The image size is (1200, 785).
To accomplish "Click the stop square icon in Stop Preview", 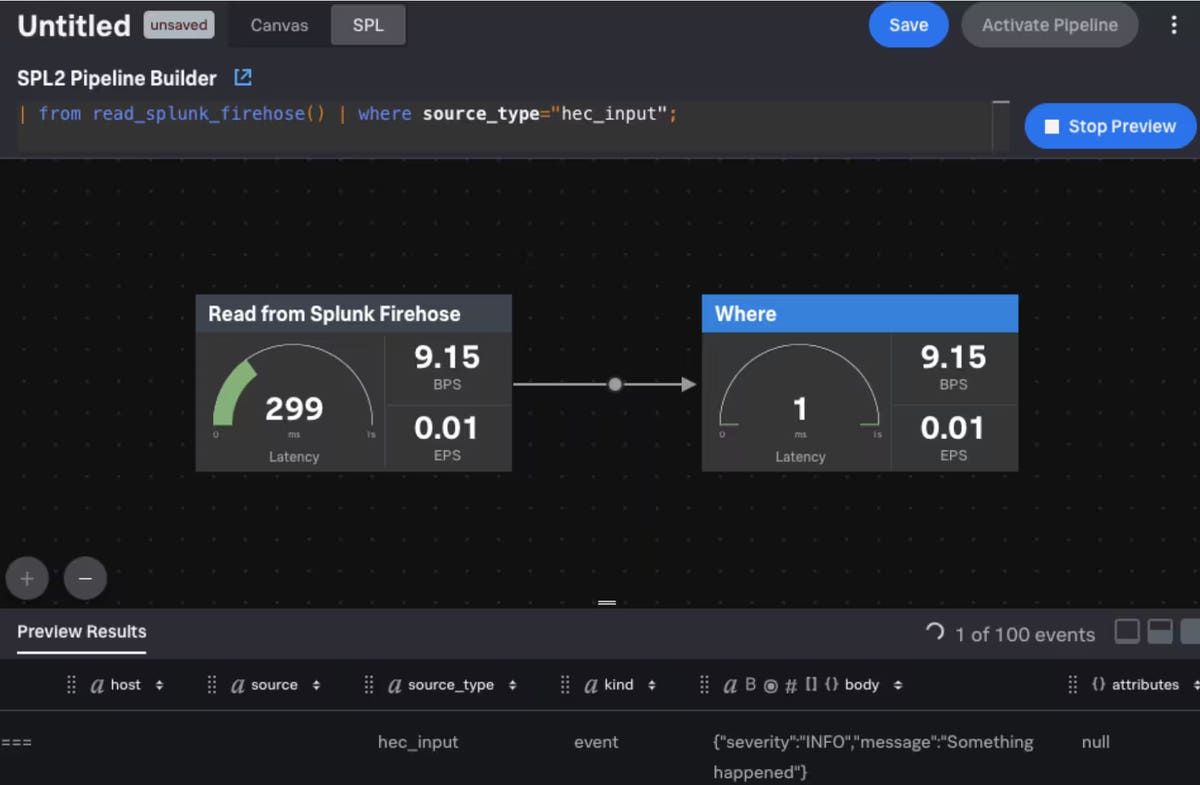I will pyautogui.click(x=1051, y=127).
